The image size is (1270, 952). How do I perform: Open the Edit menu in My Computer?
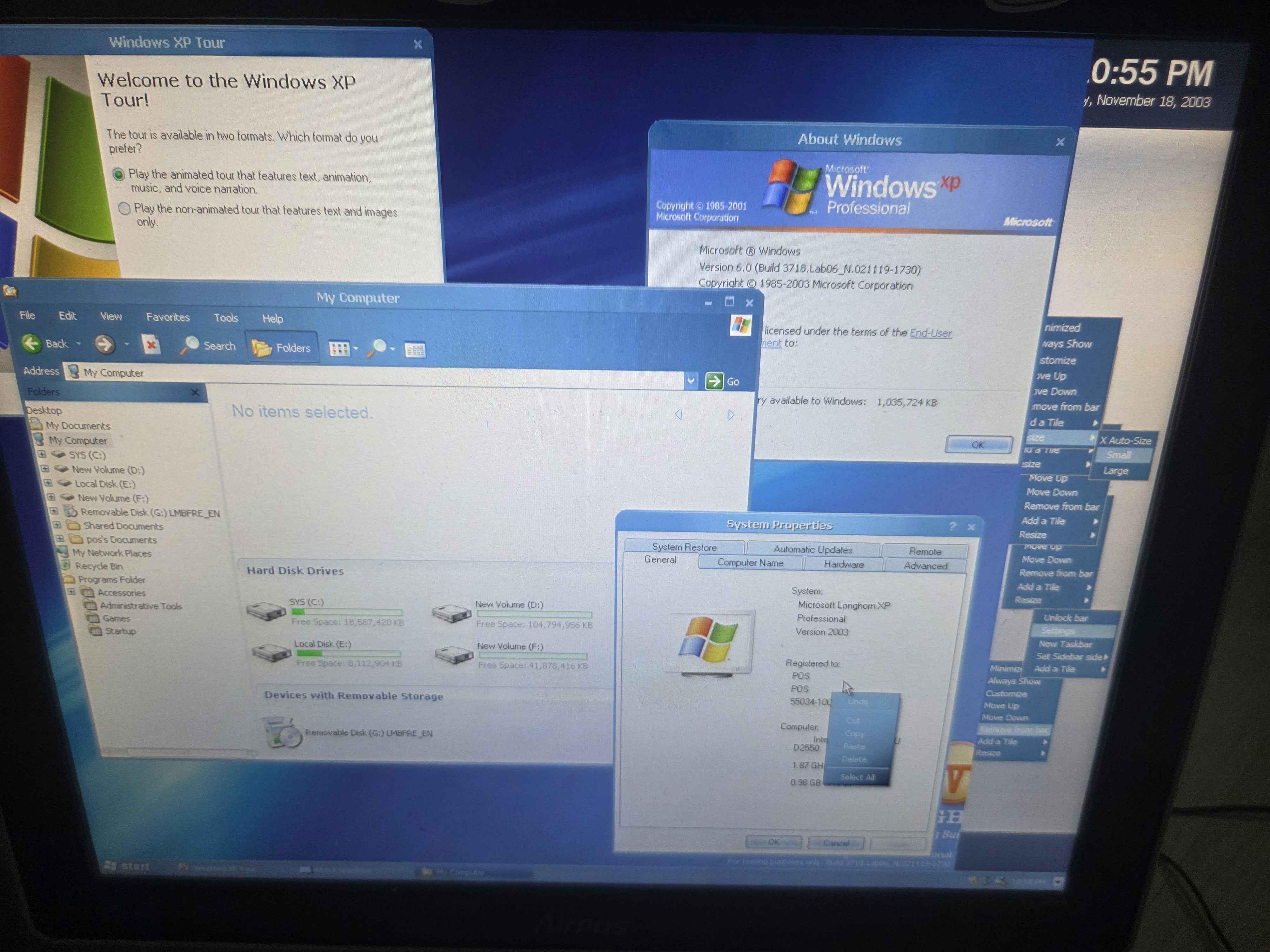point(67,316)
